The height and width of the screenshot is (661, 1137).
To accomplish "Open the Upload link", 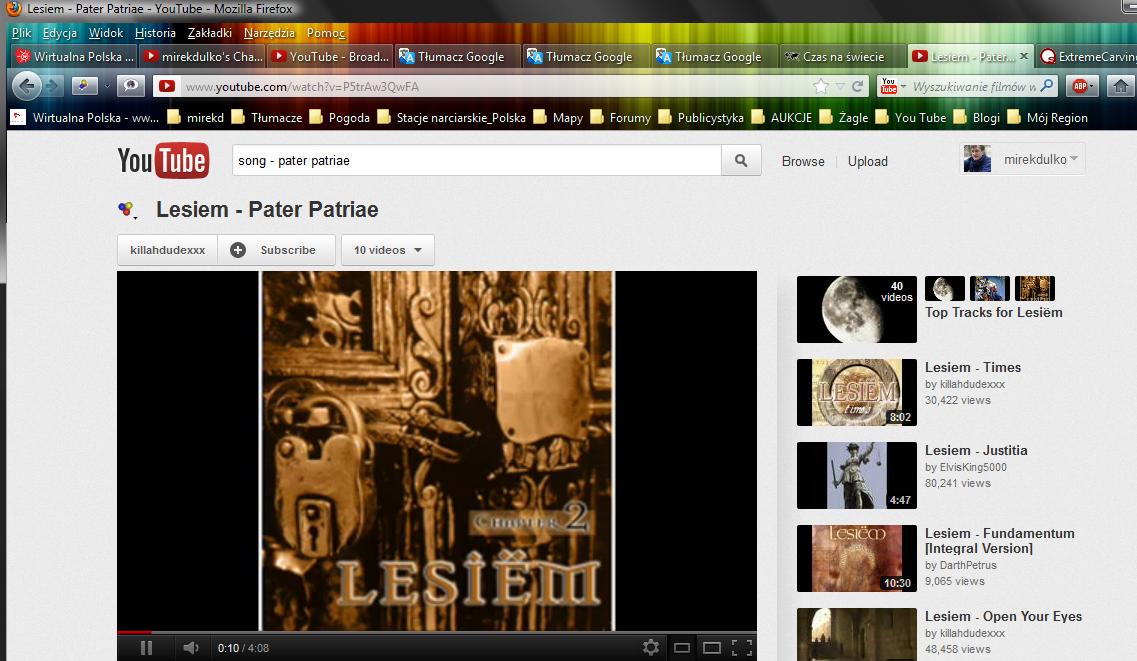I will 867,161.
